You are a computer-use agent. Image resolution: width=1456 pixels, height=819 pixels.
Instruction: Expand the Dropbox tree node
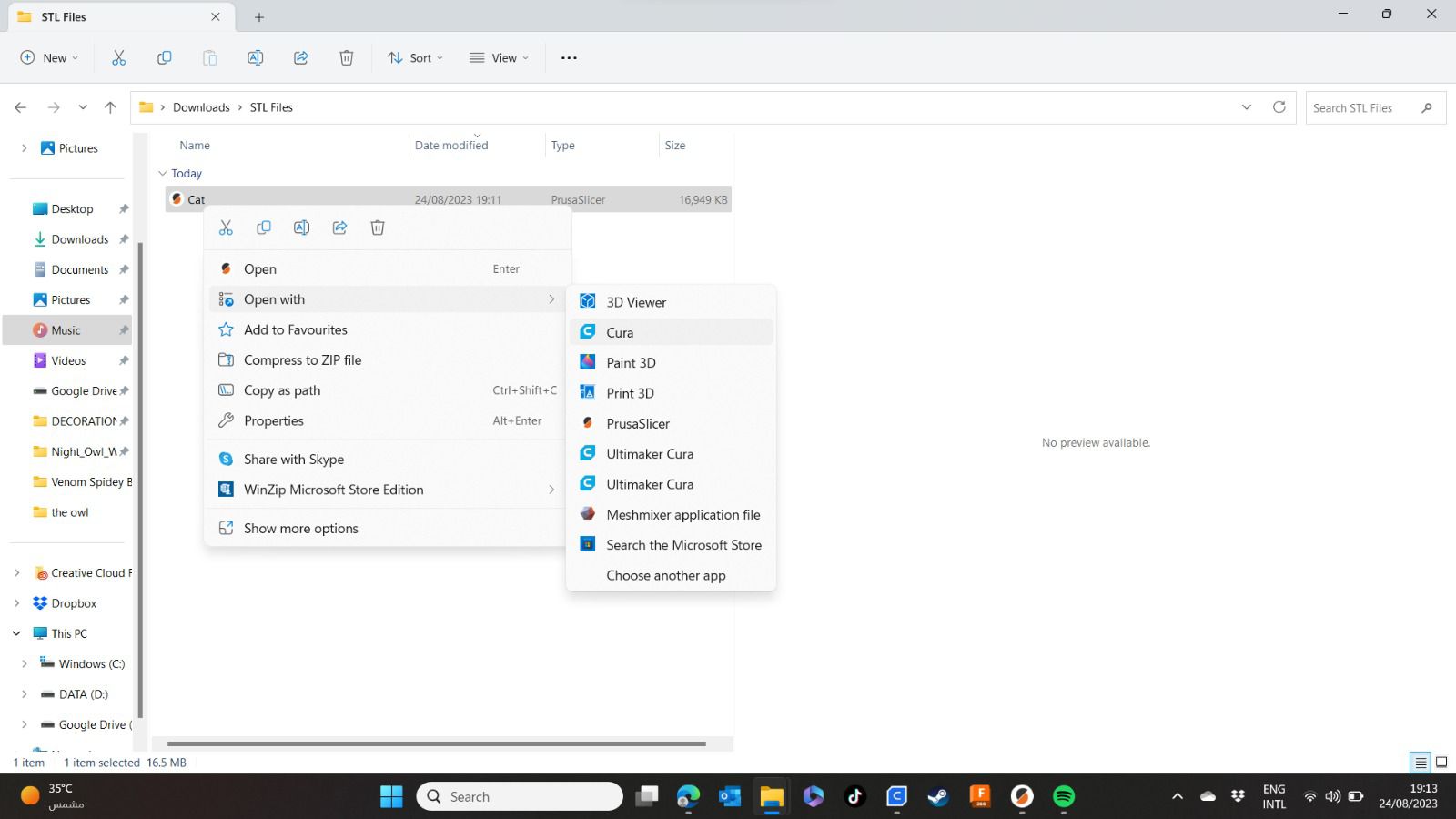[16, 603]
